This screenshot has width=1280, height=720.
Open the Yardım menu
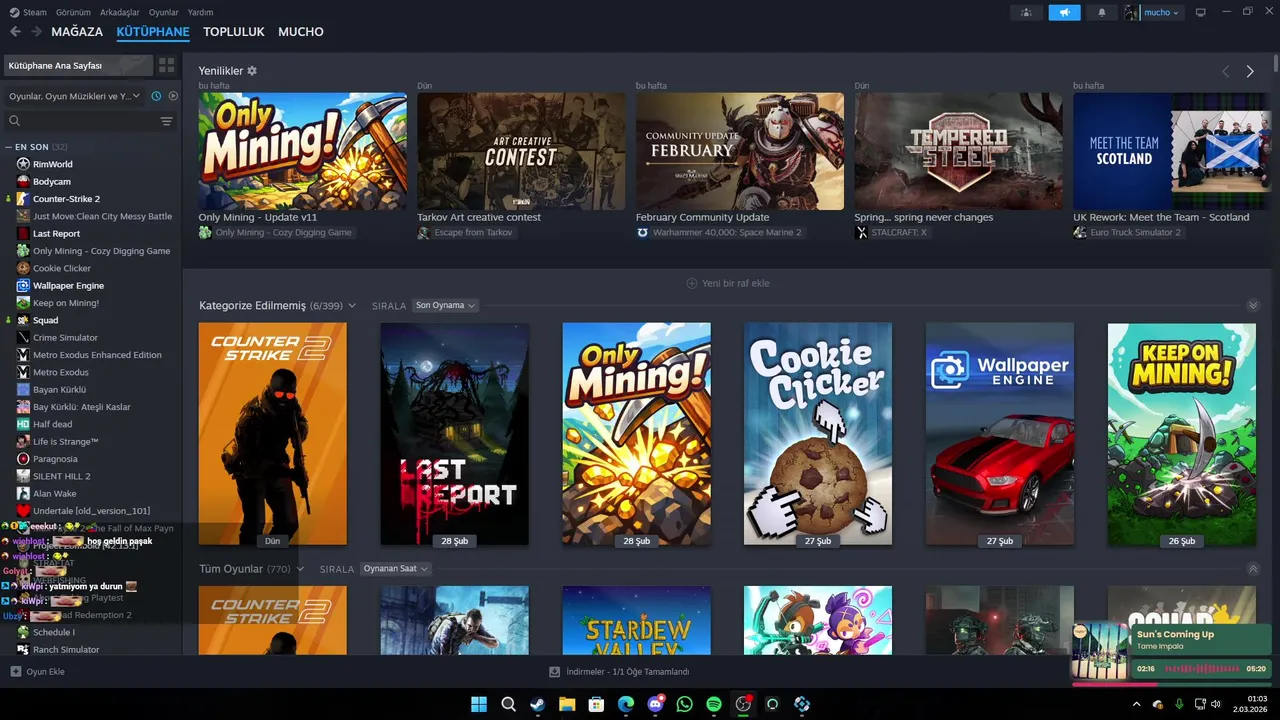coord(200,12)
